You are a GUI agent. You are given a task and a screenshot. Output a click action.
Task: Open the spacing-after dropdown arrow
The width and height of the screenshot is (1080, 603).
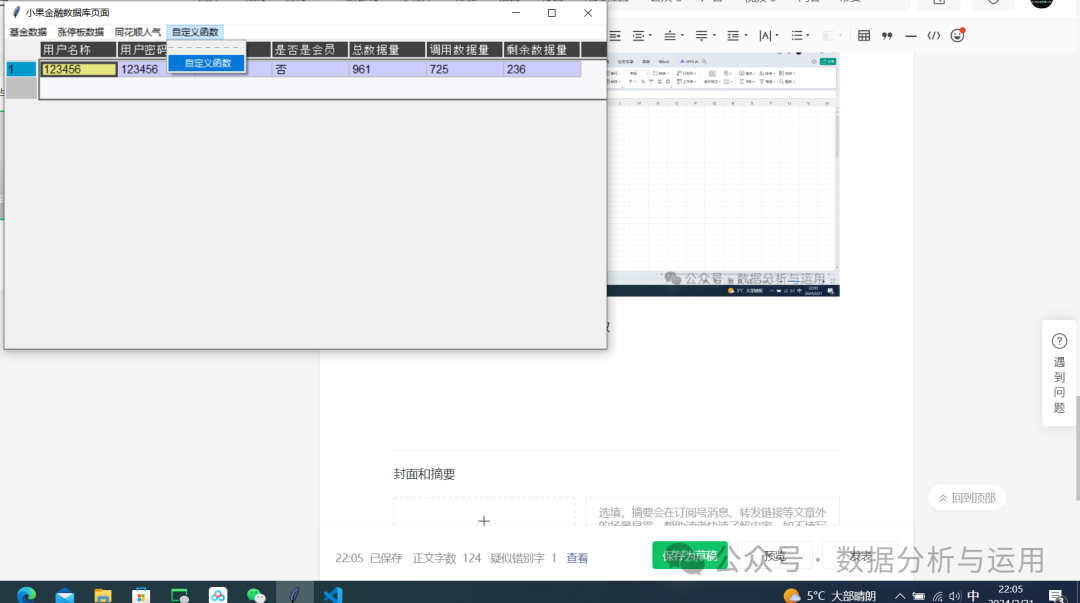point(714,36)
